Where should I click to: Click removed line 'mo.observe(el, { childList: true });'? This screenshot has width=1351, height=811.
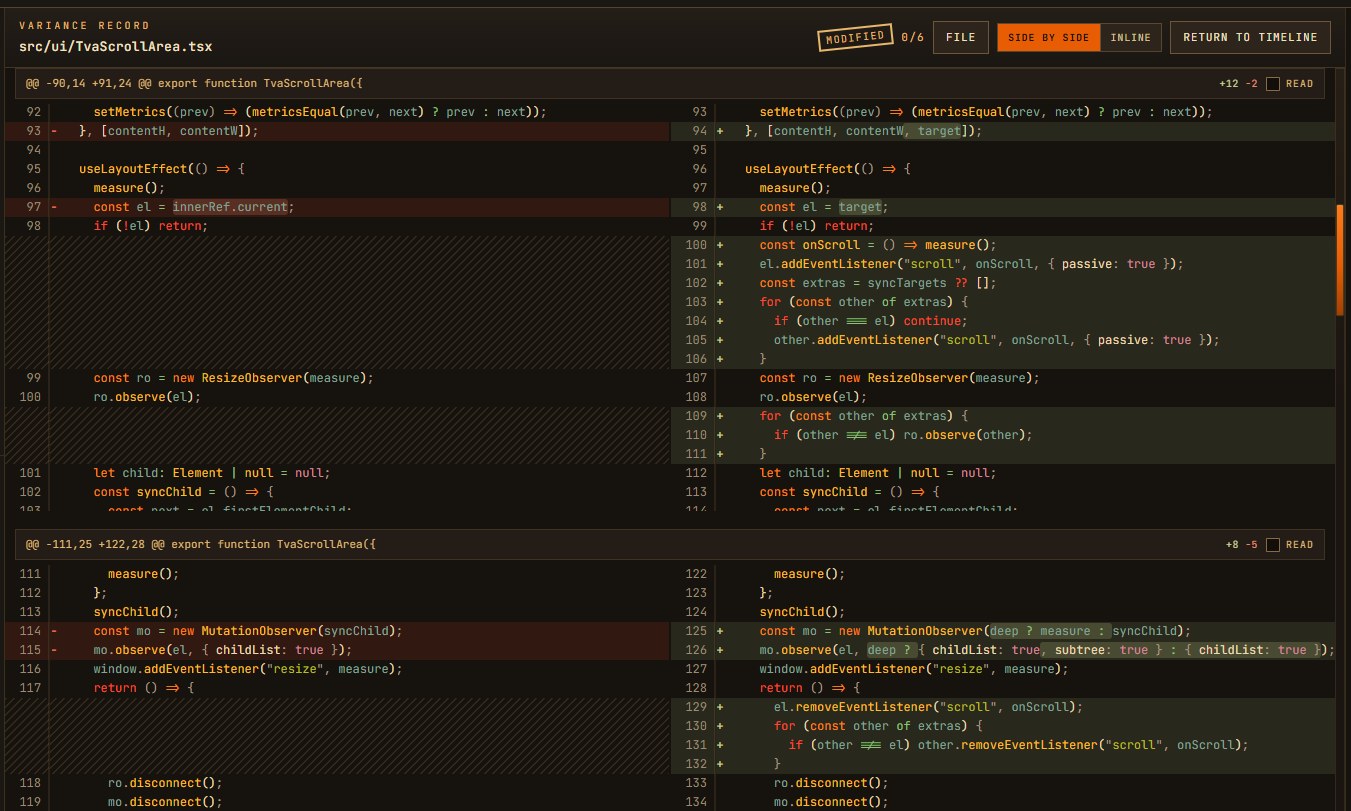click(337, 650)
